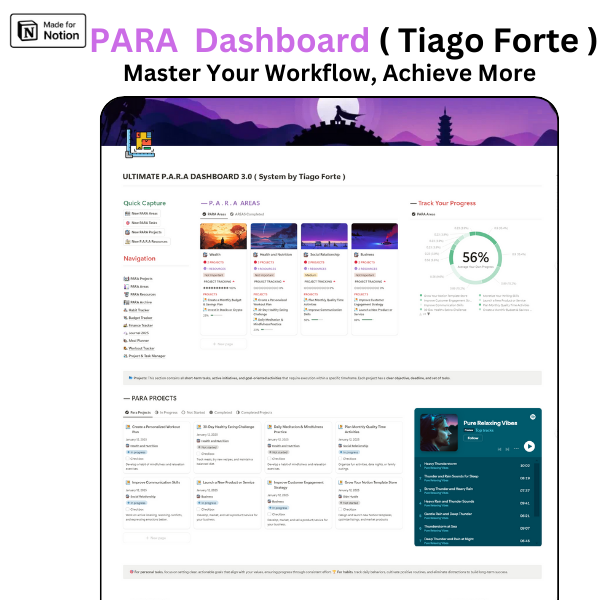600x600 pixels.
Task: Click the icon beside the Wealth card title
Action: pyautogui.click(x=205, y=254)
